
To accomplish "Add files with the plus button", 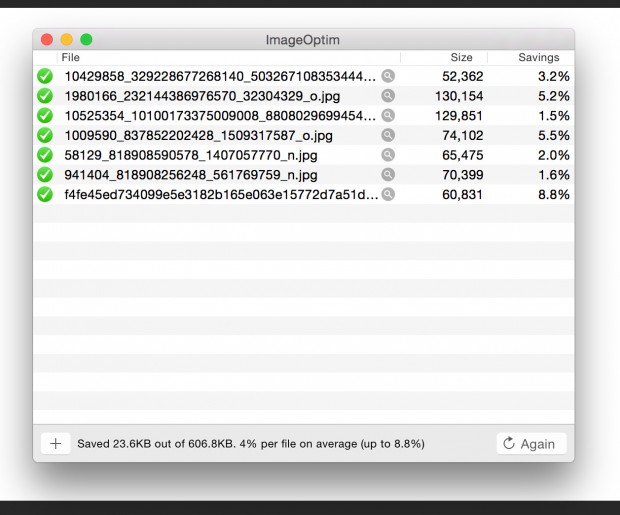I will click(56, 443).
